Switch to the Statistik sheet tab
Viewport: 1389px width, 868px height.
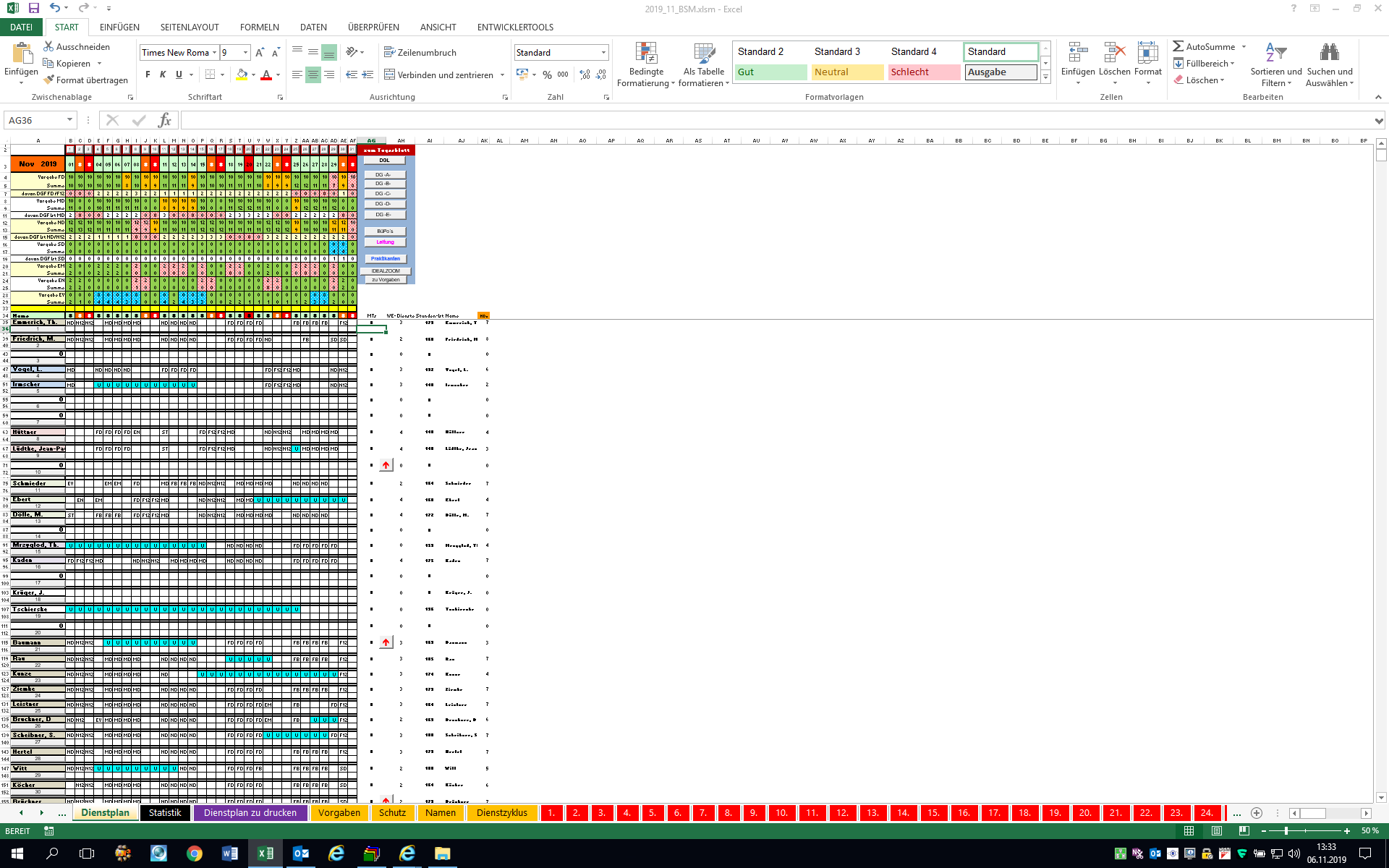coord(165,812)
